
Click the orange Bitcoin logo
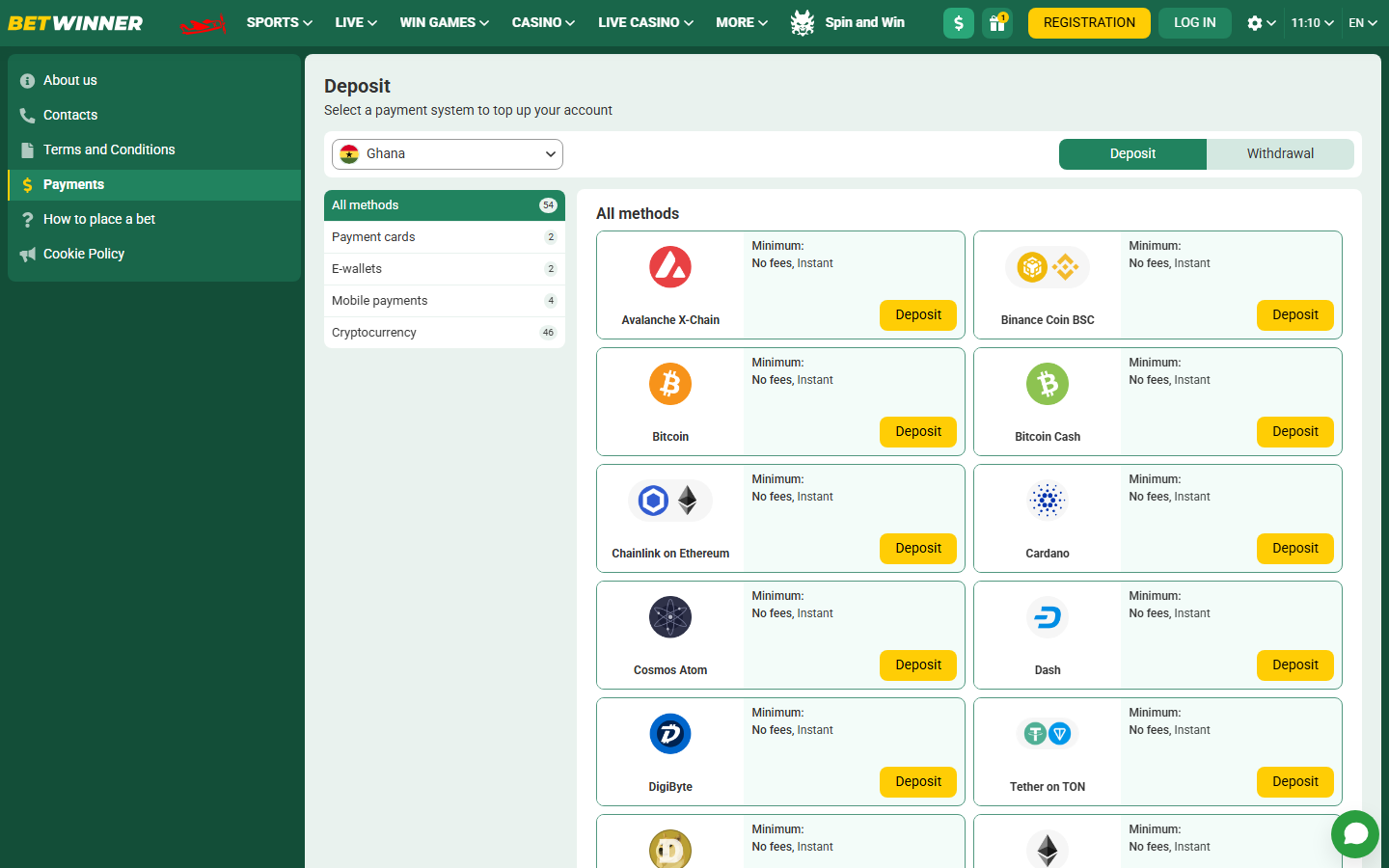670,384
